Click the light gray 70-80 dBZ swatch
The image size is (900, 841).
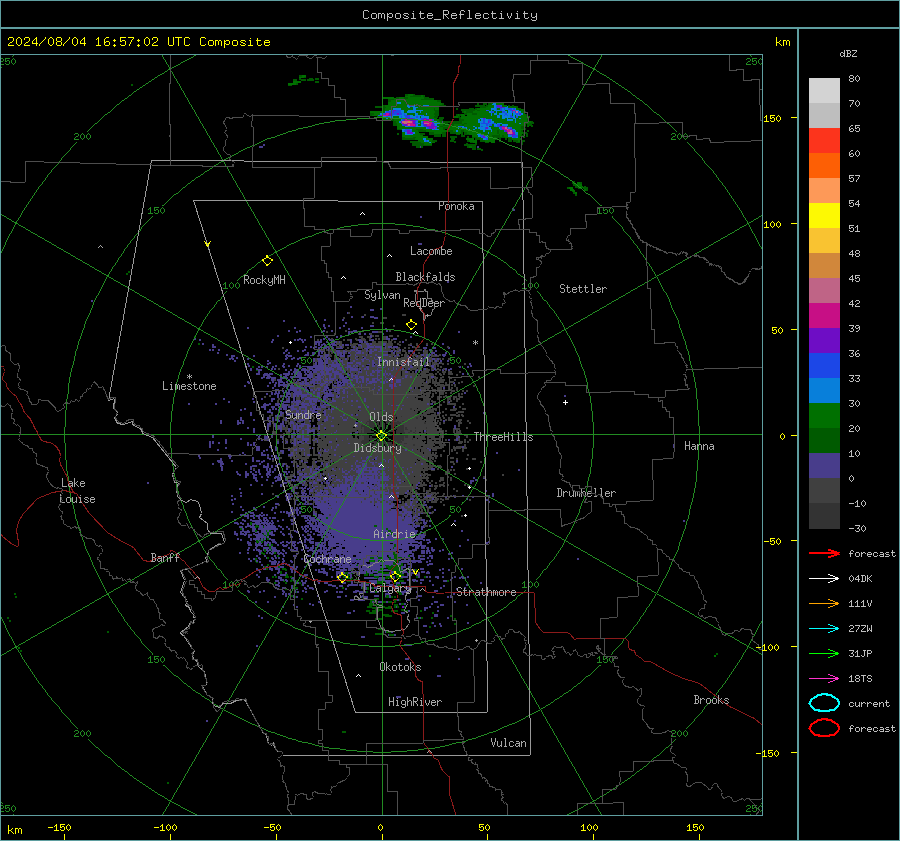point(824,91)
